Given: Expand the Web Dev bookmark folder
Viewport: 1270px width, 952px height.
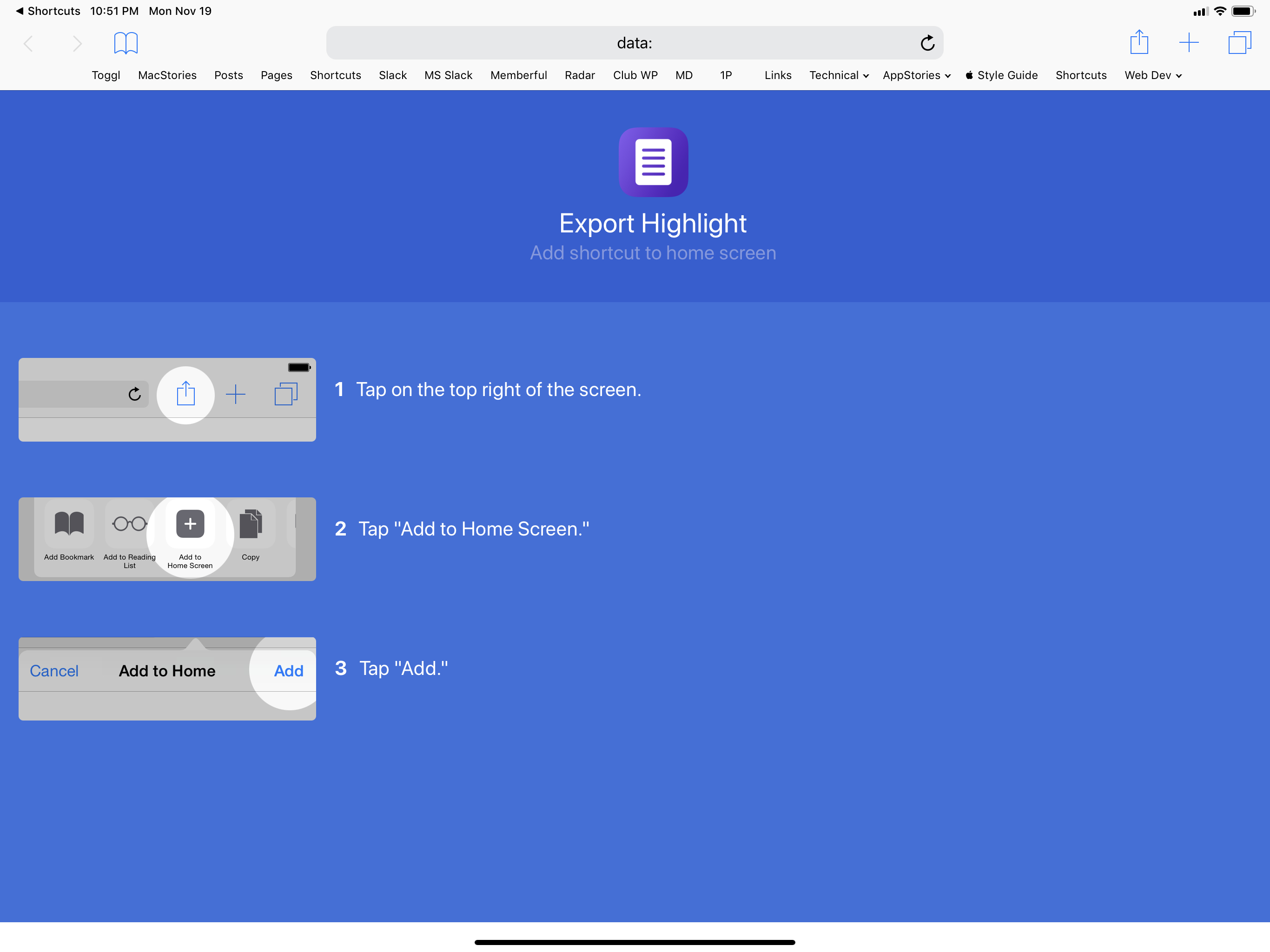Looking at the screenshot, I should pyautogui.click(x=1152, y=75).
